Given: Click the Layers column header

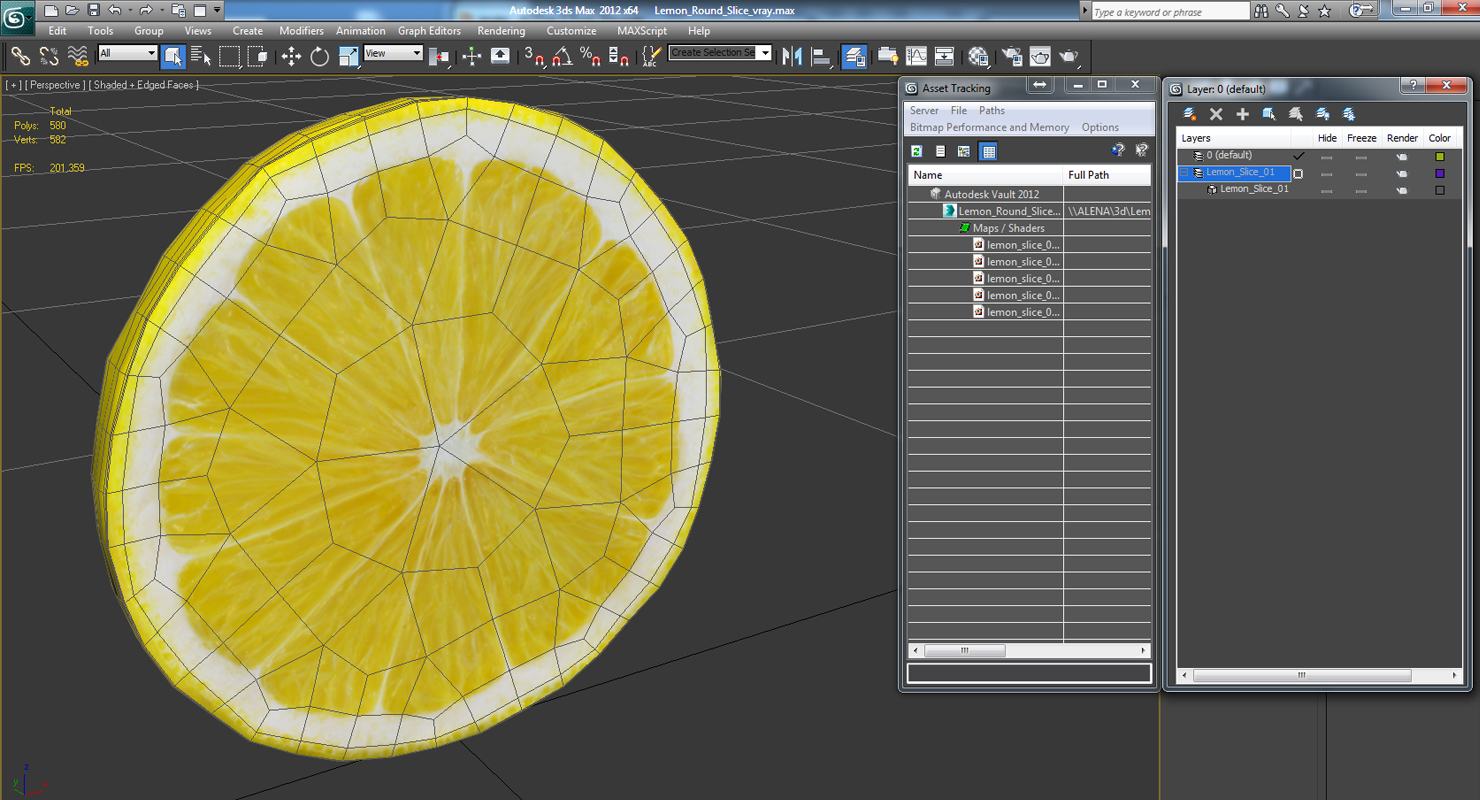Looking at the screenshot, I should [x=1235, y=138].
